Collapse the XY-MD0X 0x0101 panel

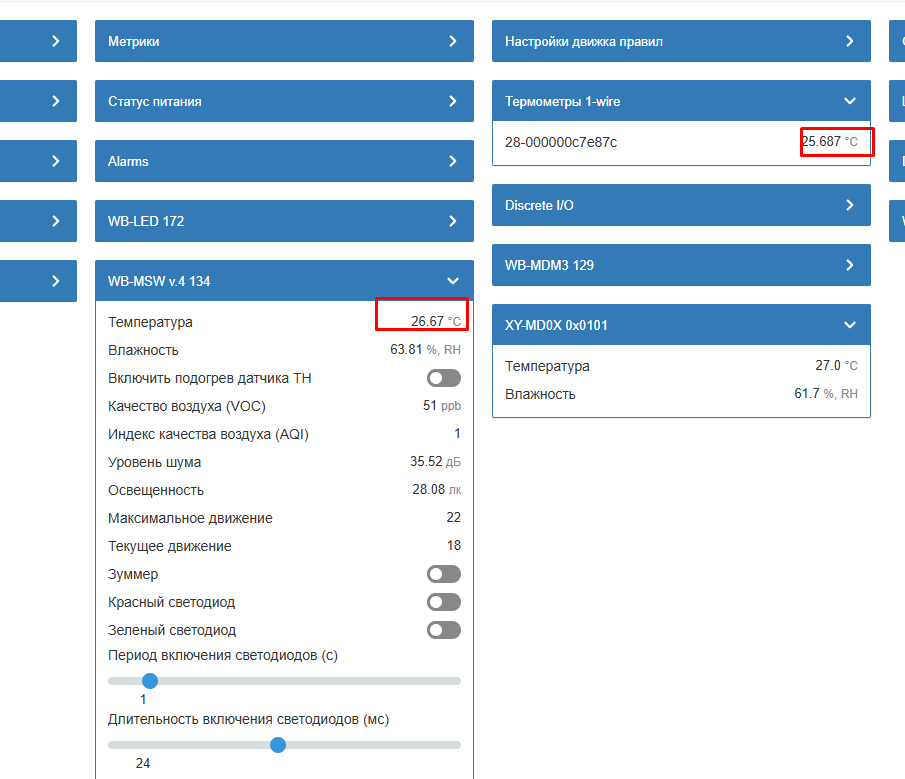click(x=850, y=326)
